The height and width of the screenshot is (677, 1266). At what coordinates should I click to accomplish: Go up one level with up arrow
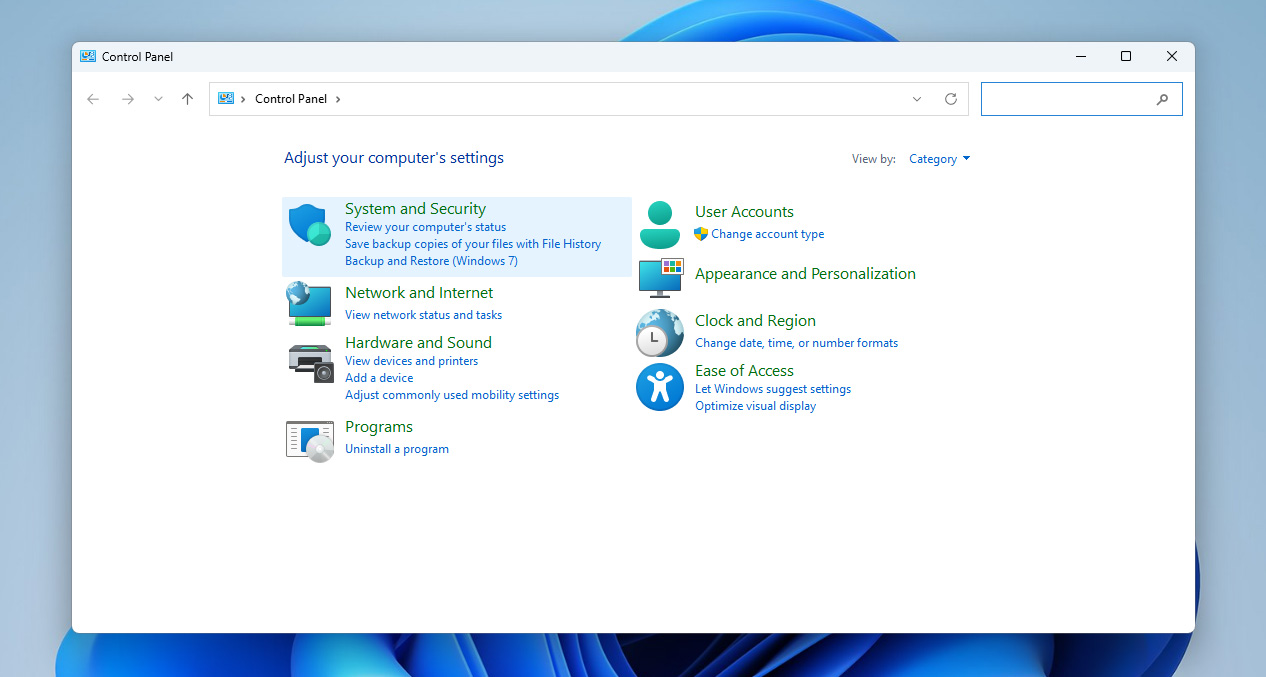point(187,99)
